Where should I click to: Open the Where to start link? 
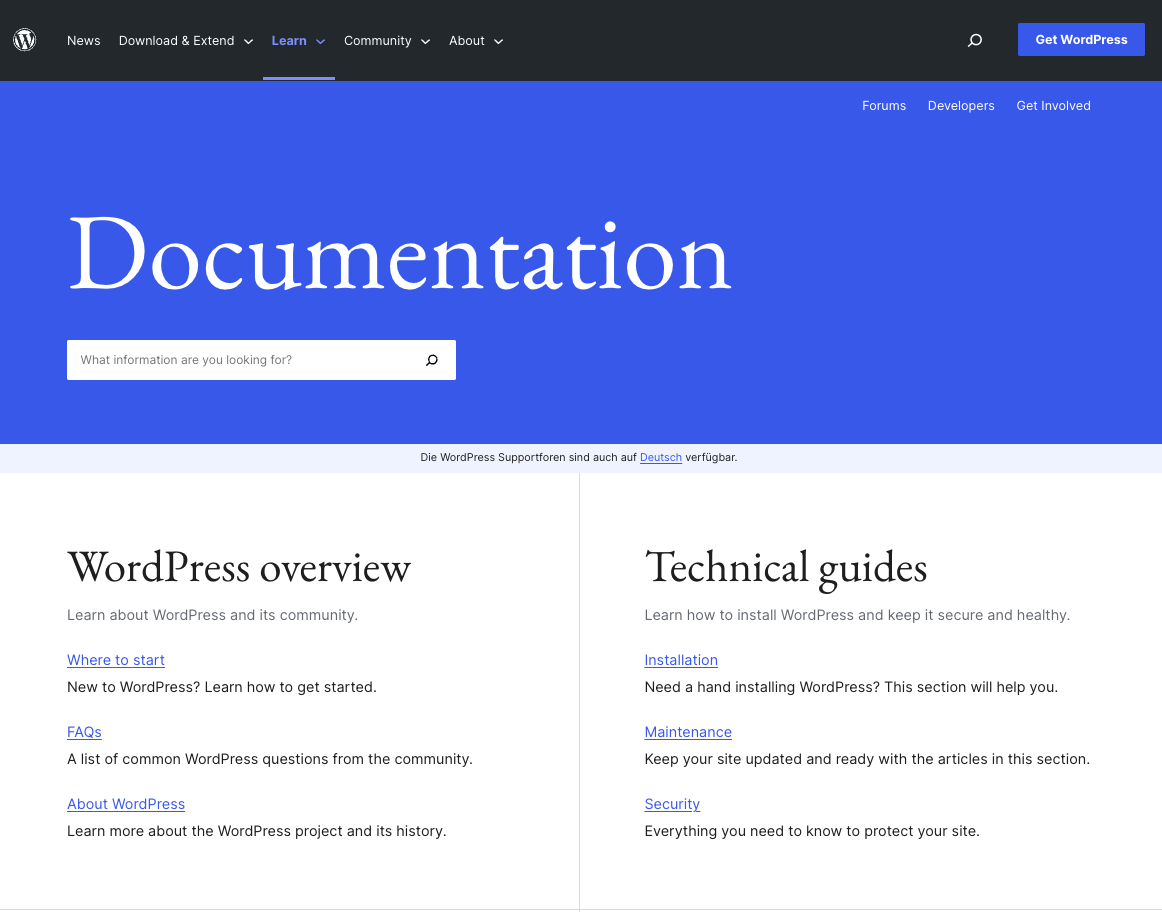pyautogui.click(x=116, y=660)
